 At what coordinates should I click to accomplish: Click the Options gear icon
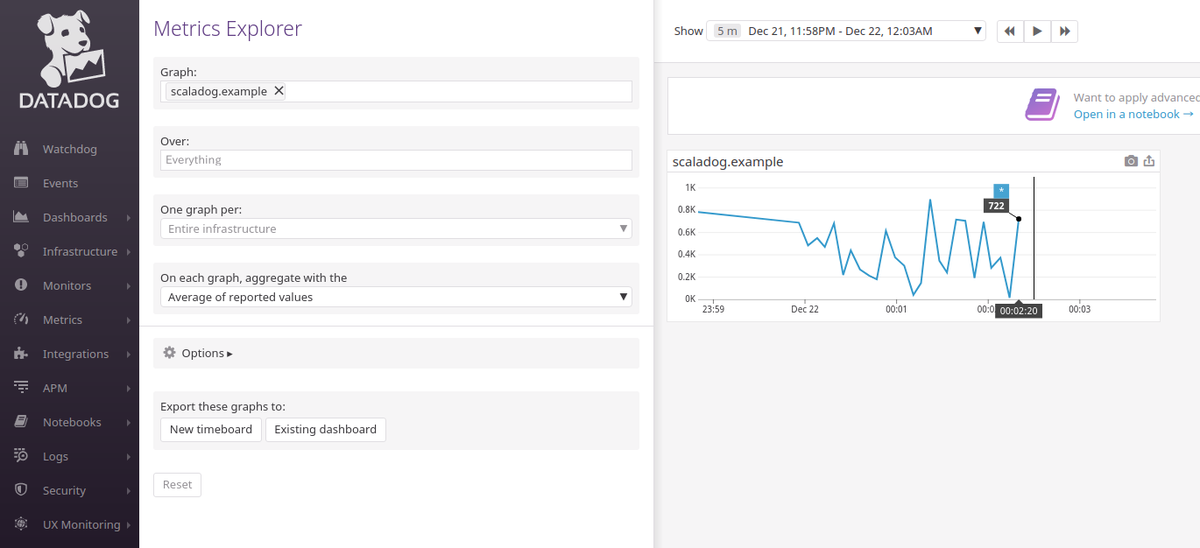pyautogui.click(x=169, y=353)
